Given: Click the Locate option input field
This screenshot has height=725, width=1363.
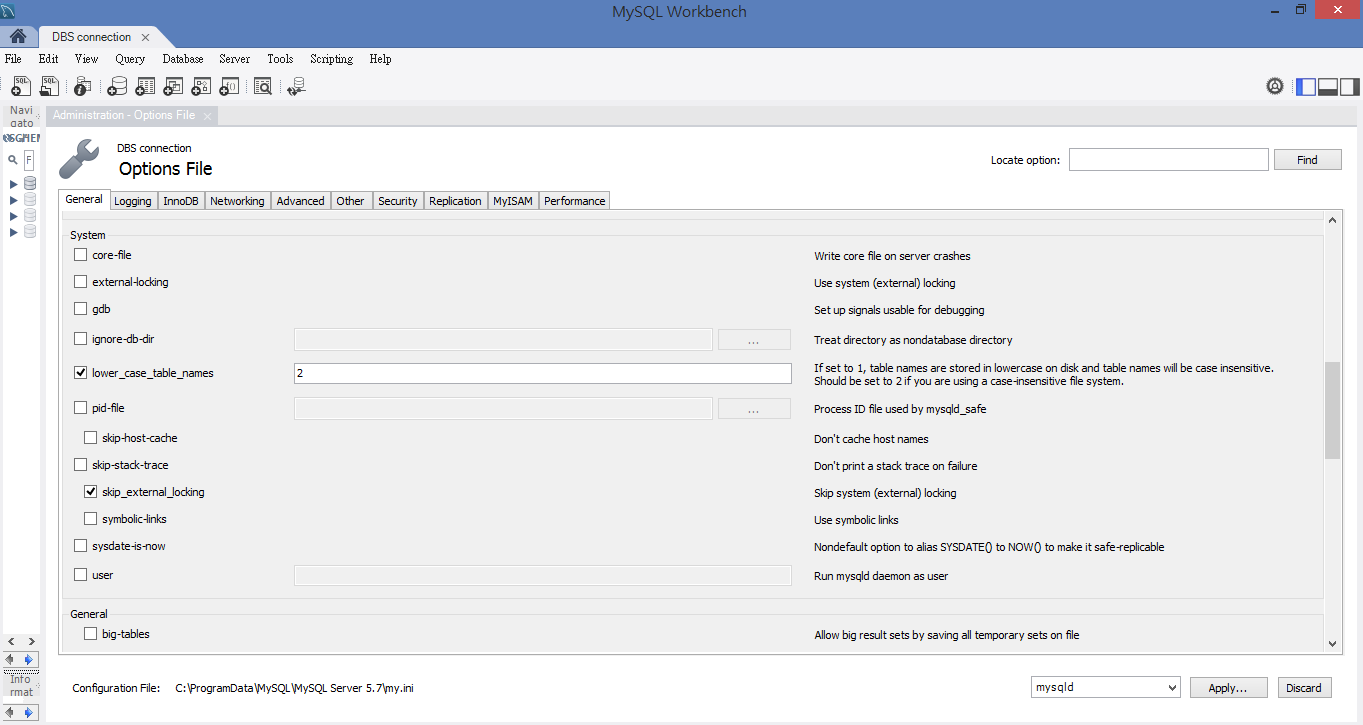Looking at the screenshot, I should click(x=1168, y=160).
